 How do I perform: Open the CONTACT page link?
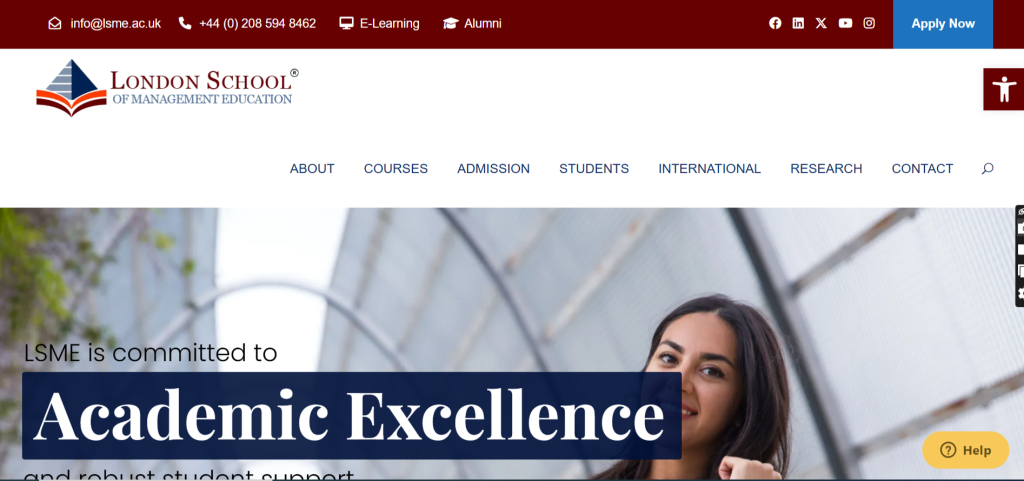point(922,168)
